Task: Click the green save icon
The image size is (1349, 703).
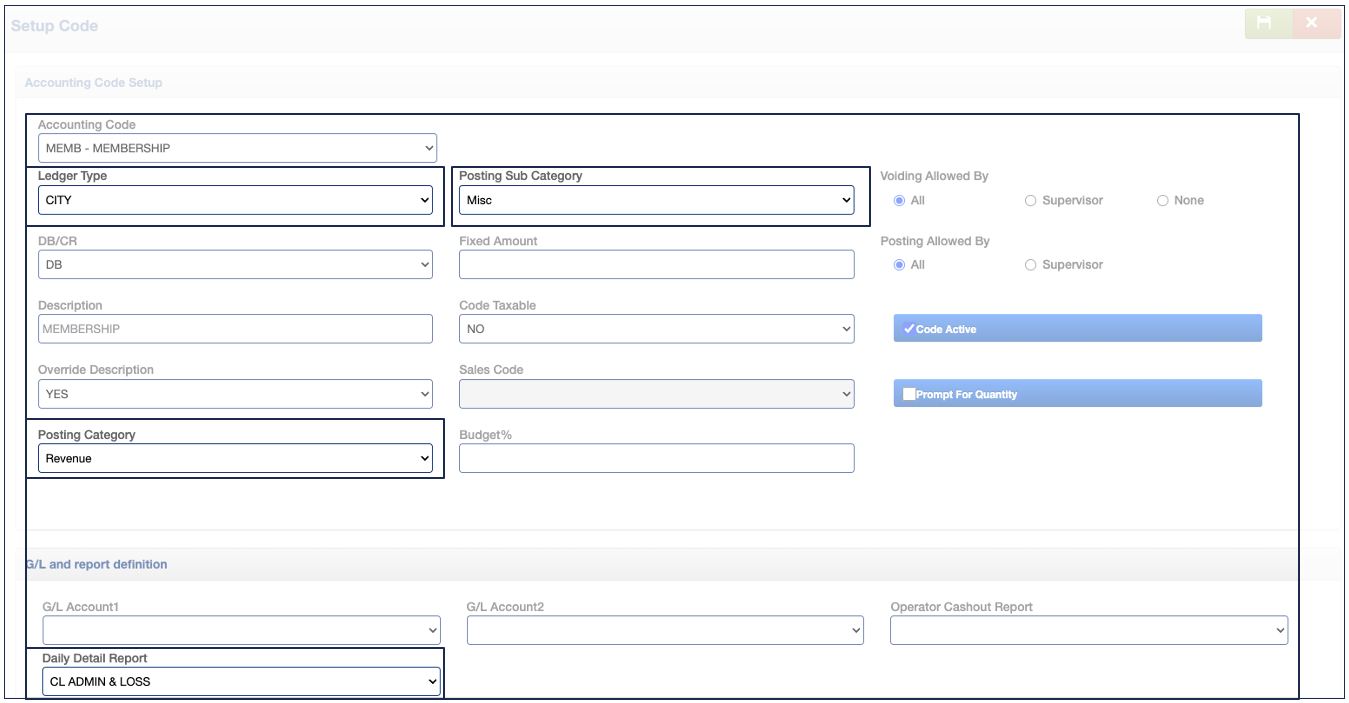Action: click(1264, 24)
